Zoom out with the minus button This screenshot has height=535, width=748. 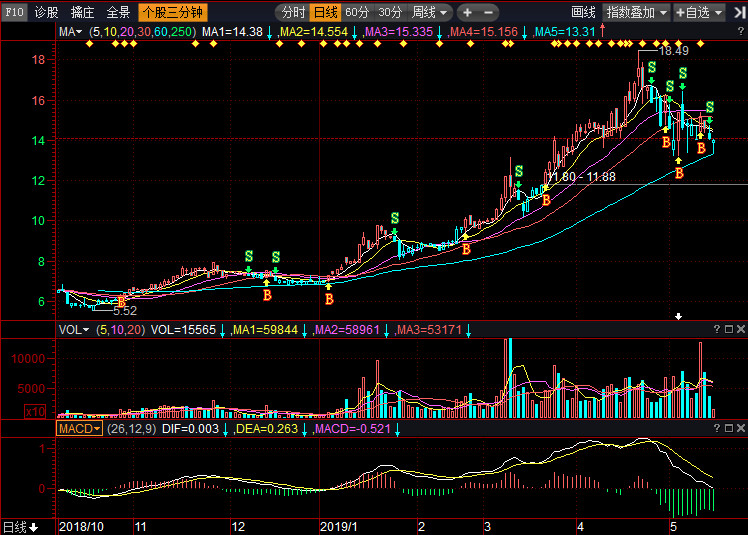(488, 13)
